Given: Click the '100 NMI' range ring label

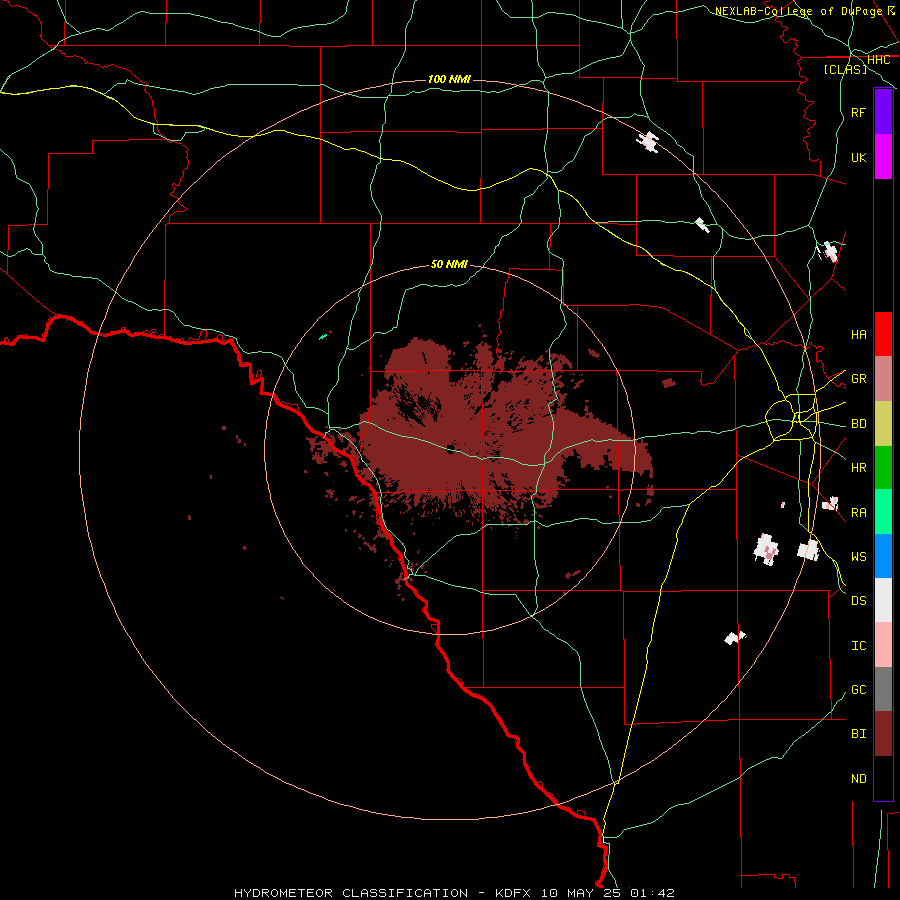Looking at the screenshot, I should pos(449,79).
